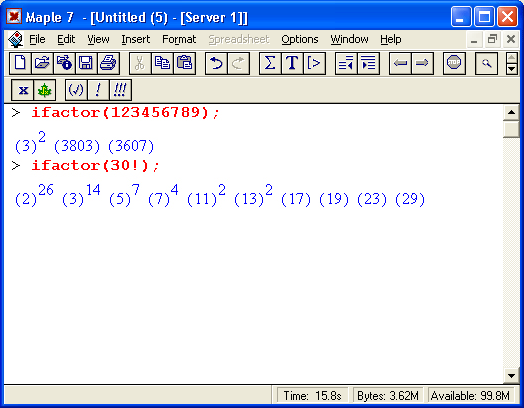
Task: Toggle Maple leaf input mode button
Action: point(44,90)
